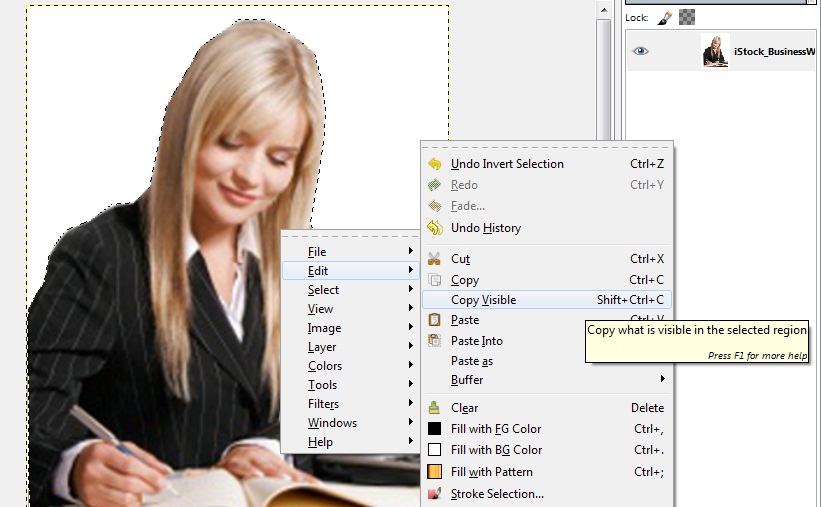The width and height of the screenshot is (821, 507).
Task: Choose Cut from the Edit menu
Action: 547,259
